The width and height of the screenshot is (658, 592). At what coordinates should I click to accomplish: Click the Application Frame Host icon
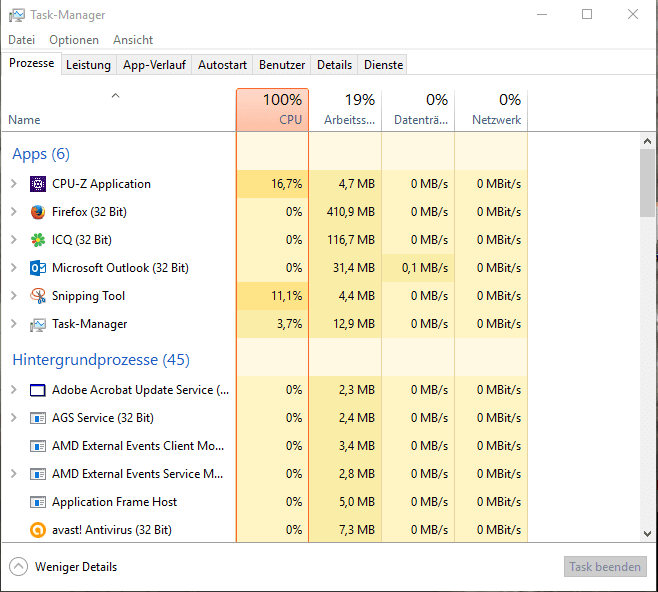[38, 502]
